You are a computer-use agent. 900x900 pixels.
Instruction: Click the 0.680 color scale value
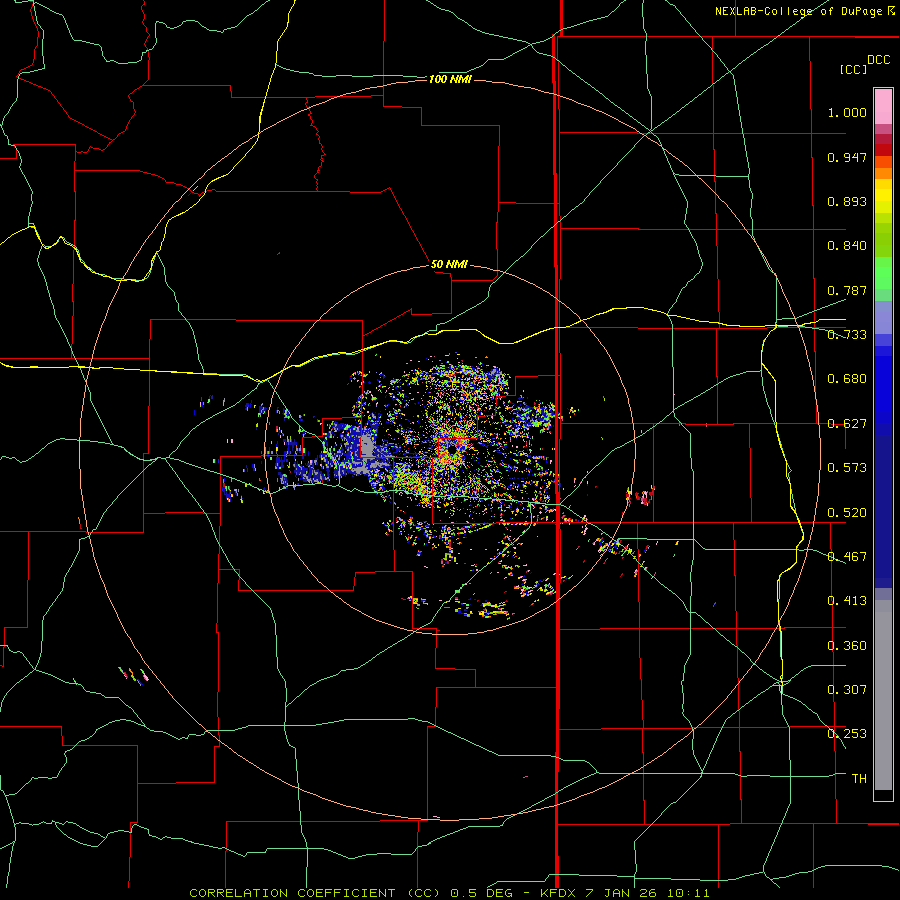(x=847, y=379)
